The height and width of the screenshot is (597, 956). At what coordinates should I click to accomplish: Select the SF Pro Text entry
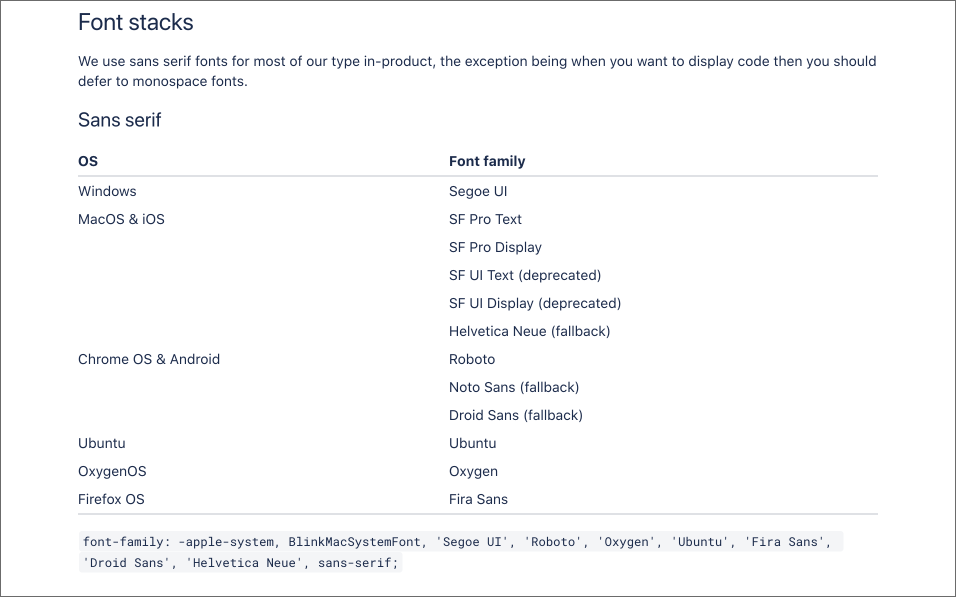pyautogui.click(x=485, y=220)
